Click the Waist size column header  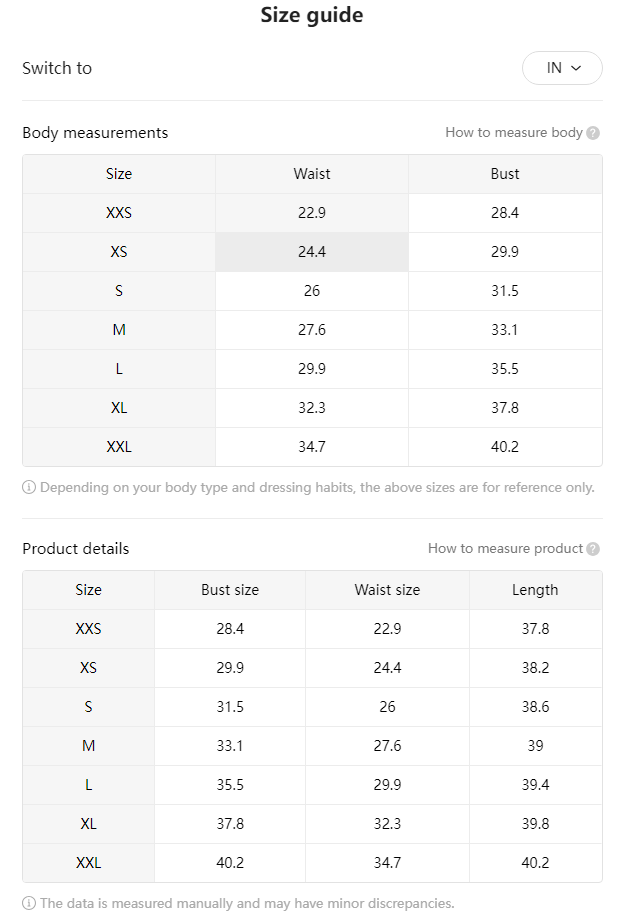tap(387, 590)
